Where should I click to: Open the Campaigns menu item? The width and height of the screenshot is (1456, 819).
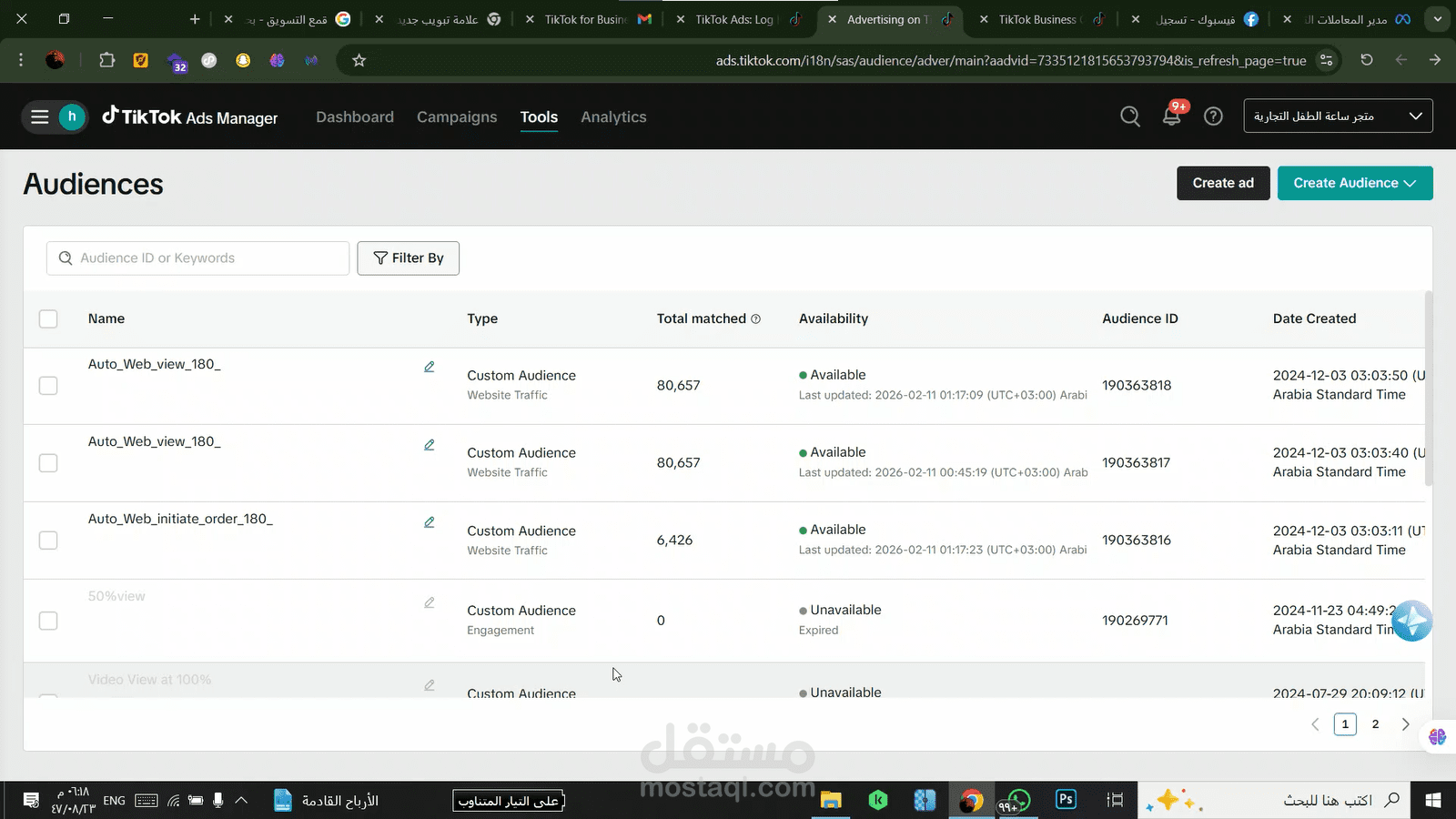click(x=457, y=116)
